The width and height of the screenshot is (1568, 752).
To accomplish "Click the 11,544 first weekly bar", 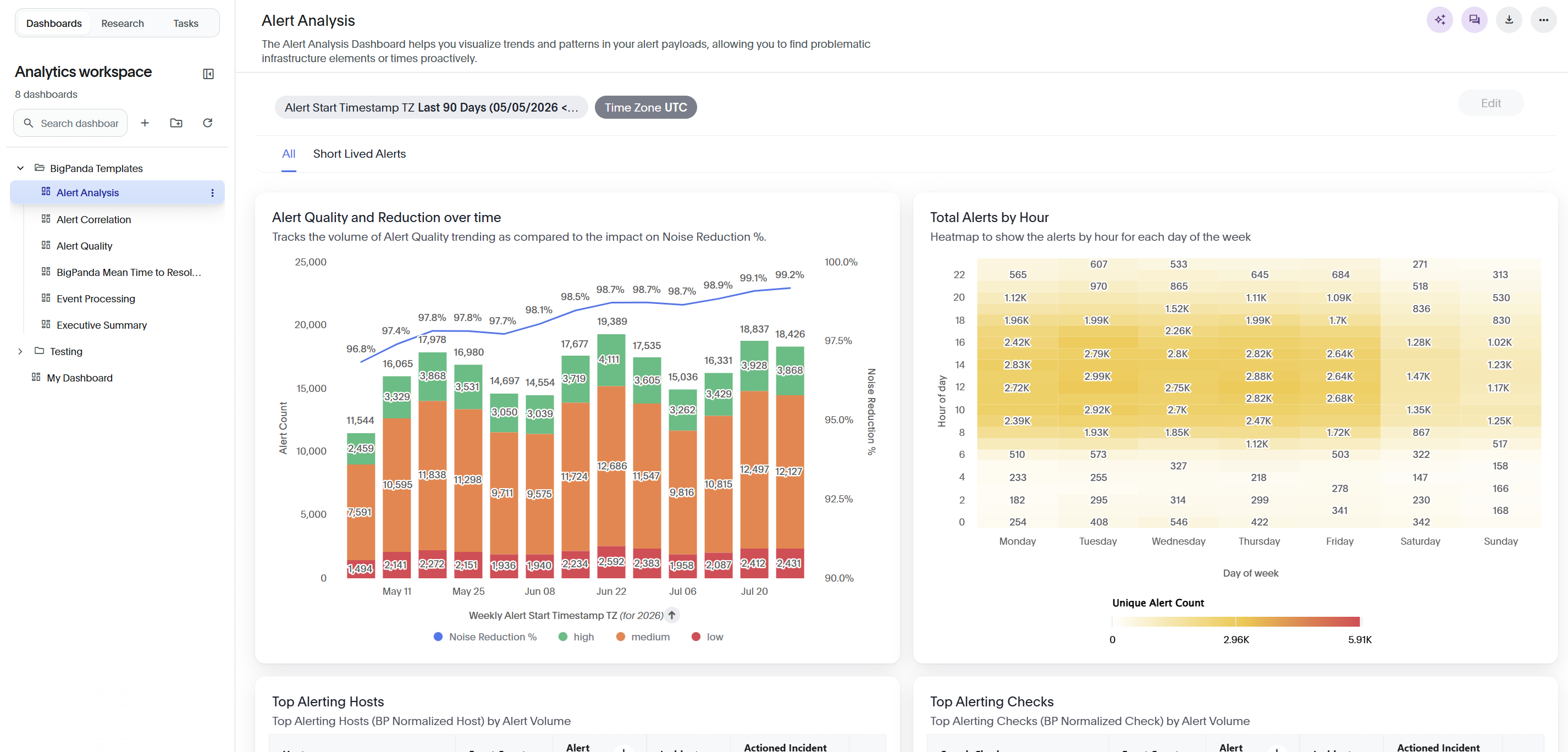I will [x=360, y=506].
